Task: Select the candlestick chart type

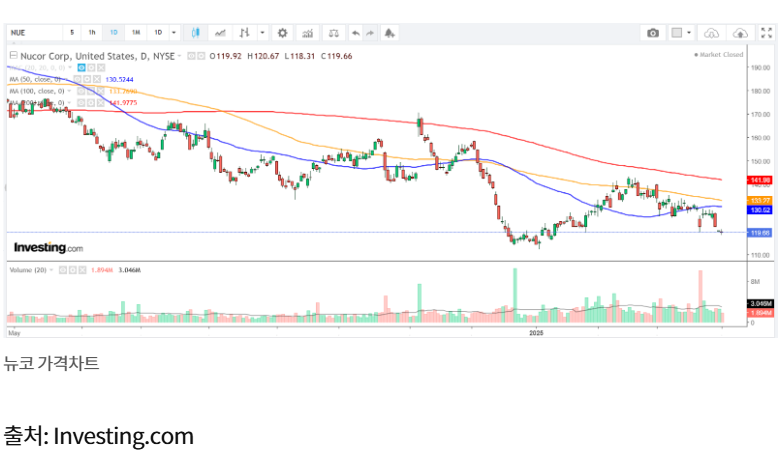Action: pos(196,33)
